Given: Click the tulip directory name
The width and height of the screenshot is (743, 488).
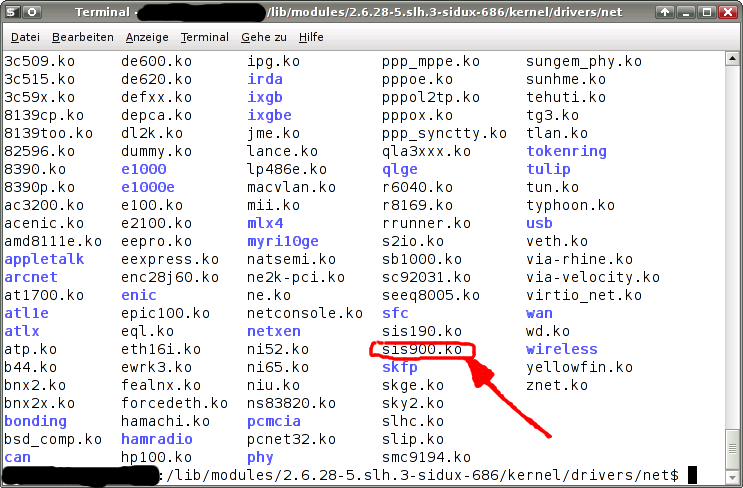Looking at the screenshot, I should coord(548,169).
